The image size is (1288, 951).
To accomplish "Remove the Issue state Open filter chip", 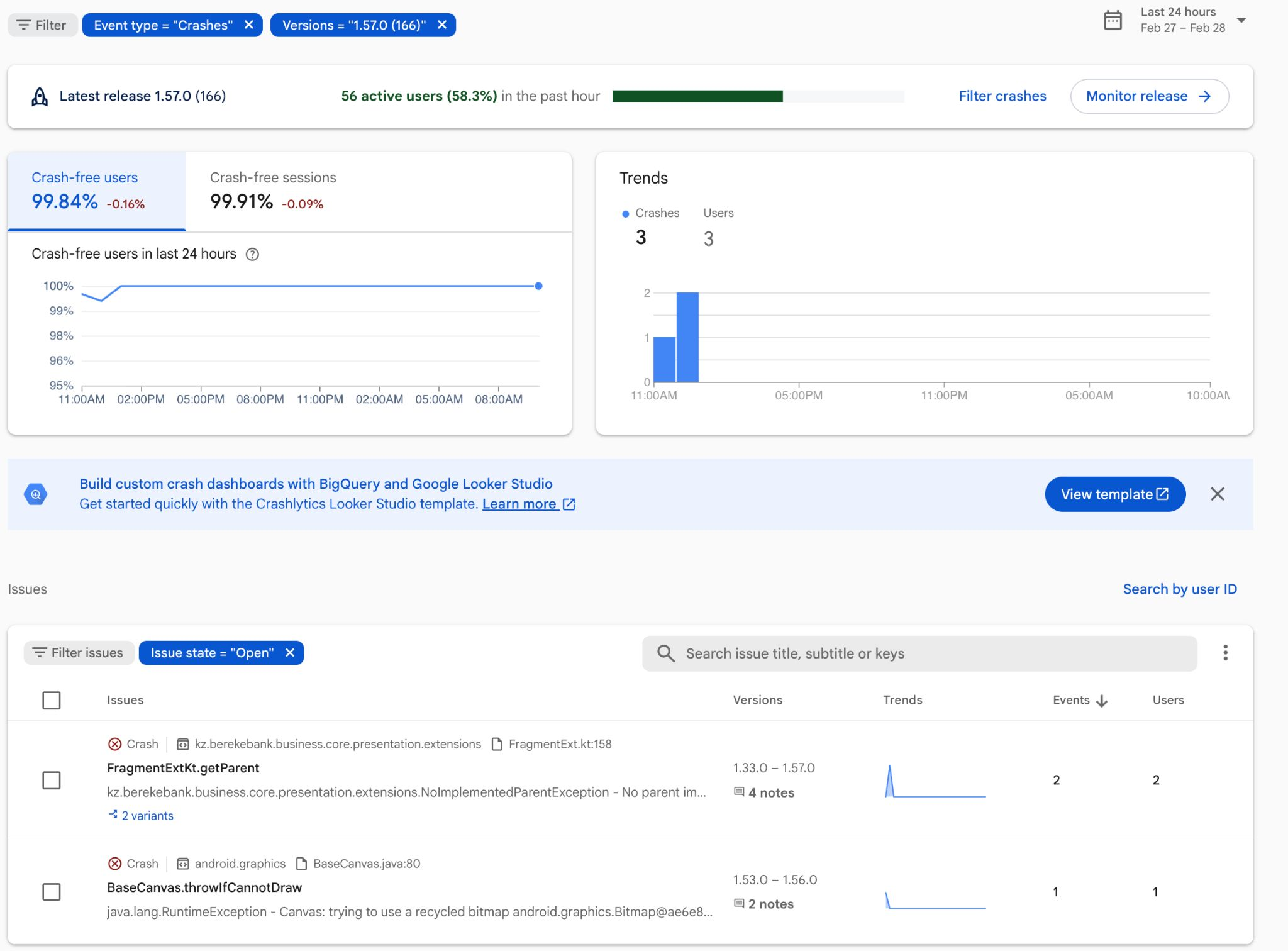I will (290, 653).
